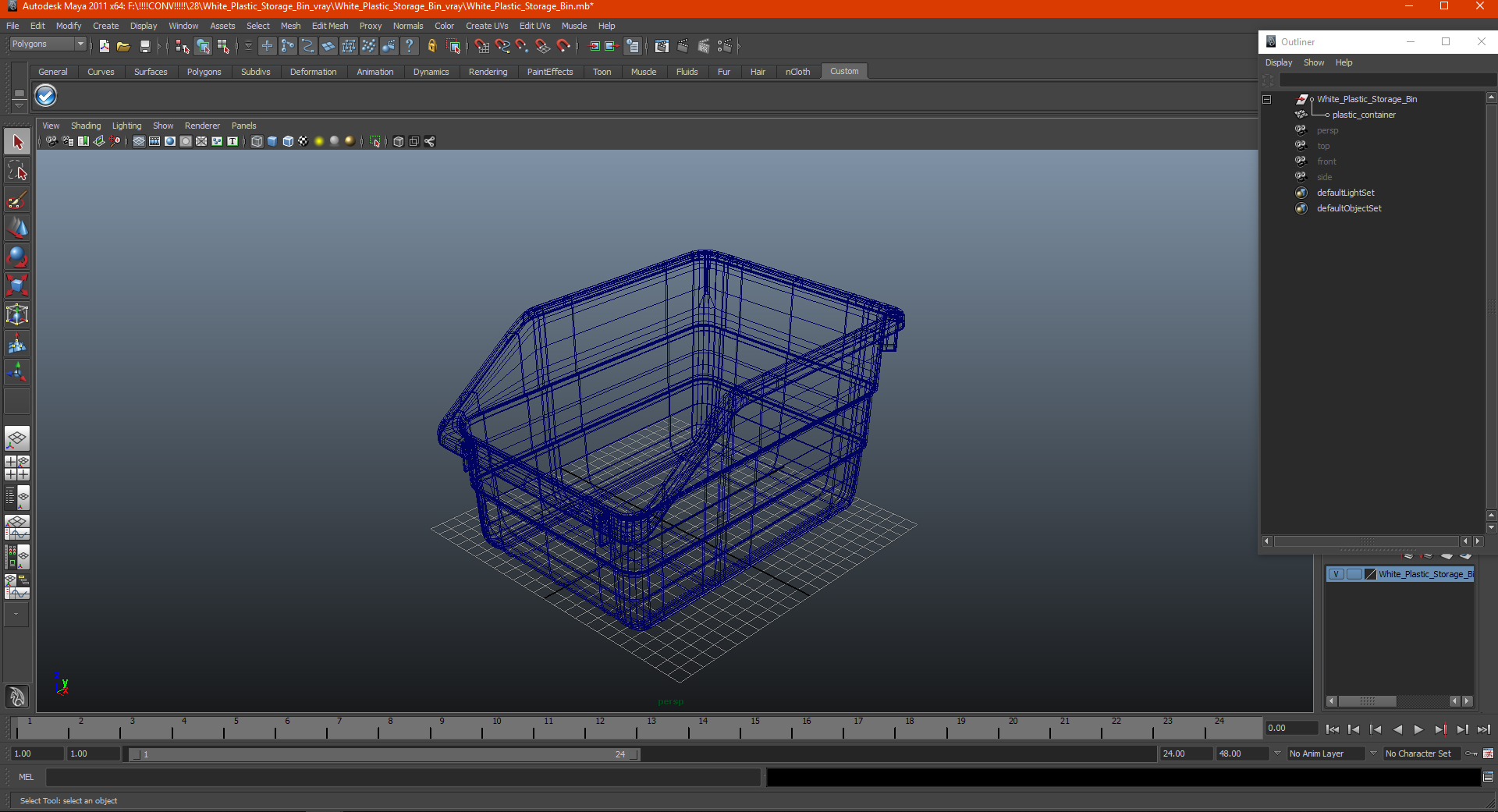Select defaultLightSet in Outliner

(x=1346, y=193)
